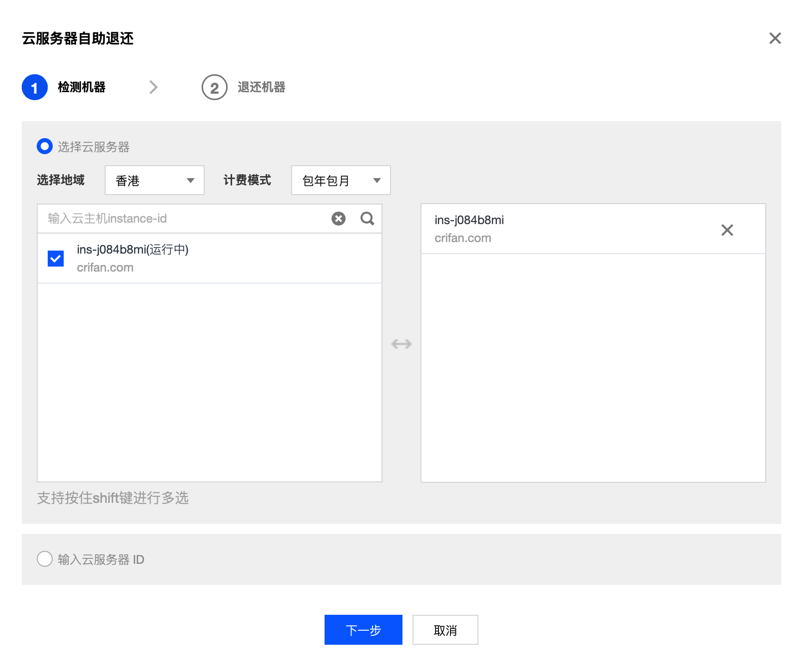
Task: Clear the instance-id search field
Action: [338, 219]
